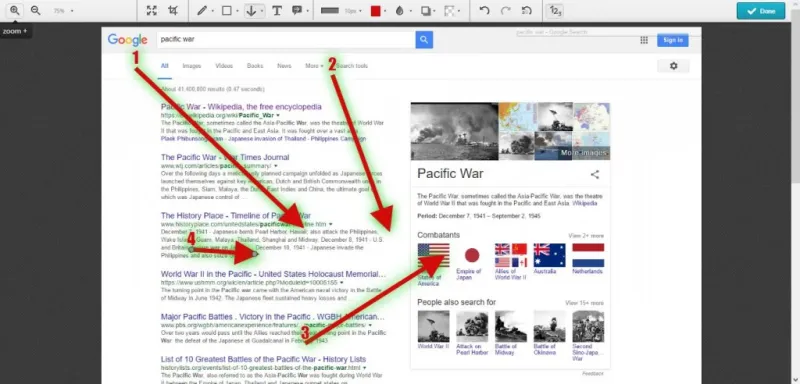This screenshot has height=384, width=800.
Task: Select the arrow annotation tool
Action: point(251,11)
